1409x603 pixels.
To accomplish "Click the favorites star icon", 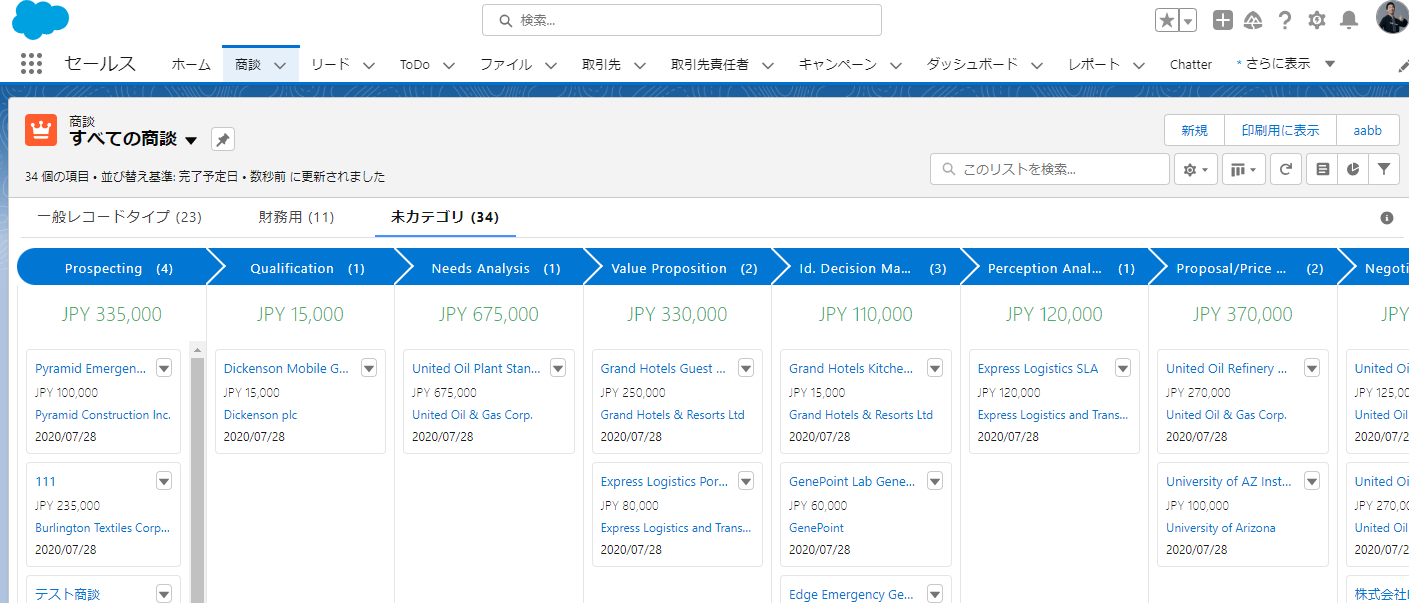I will (x=1167, y=20).
